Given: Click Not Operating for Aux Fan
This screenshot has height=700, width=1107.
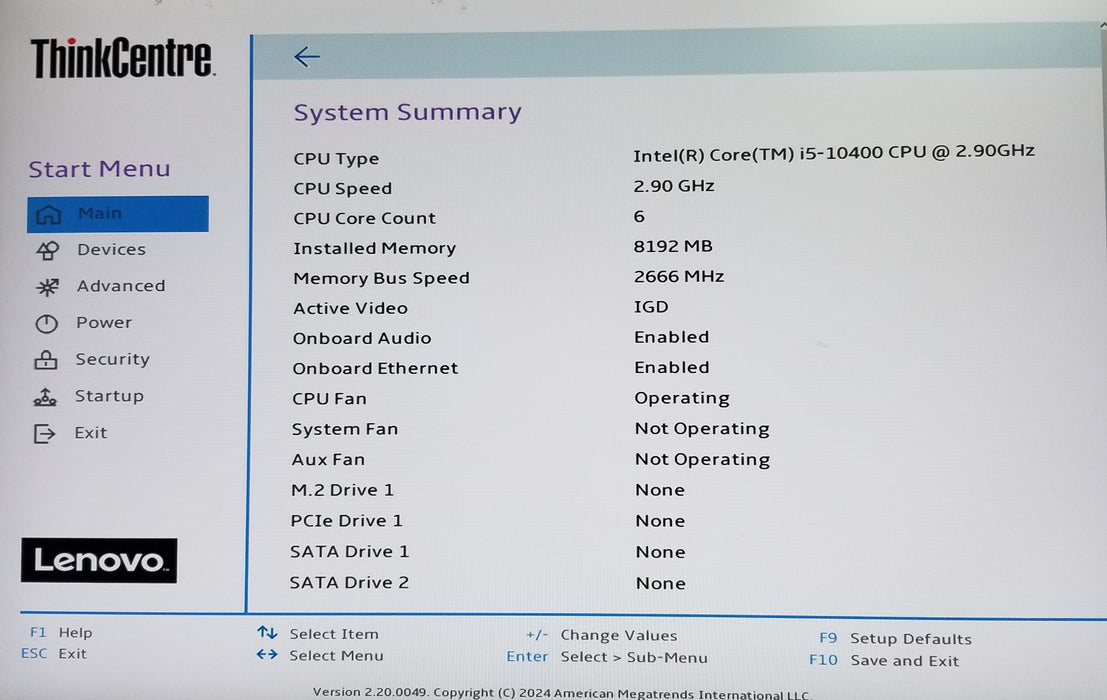Looking at the screenshot, I should click(702, 459).
